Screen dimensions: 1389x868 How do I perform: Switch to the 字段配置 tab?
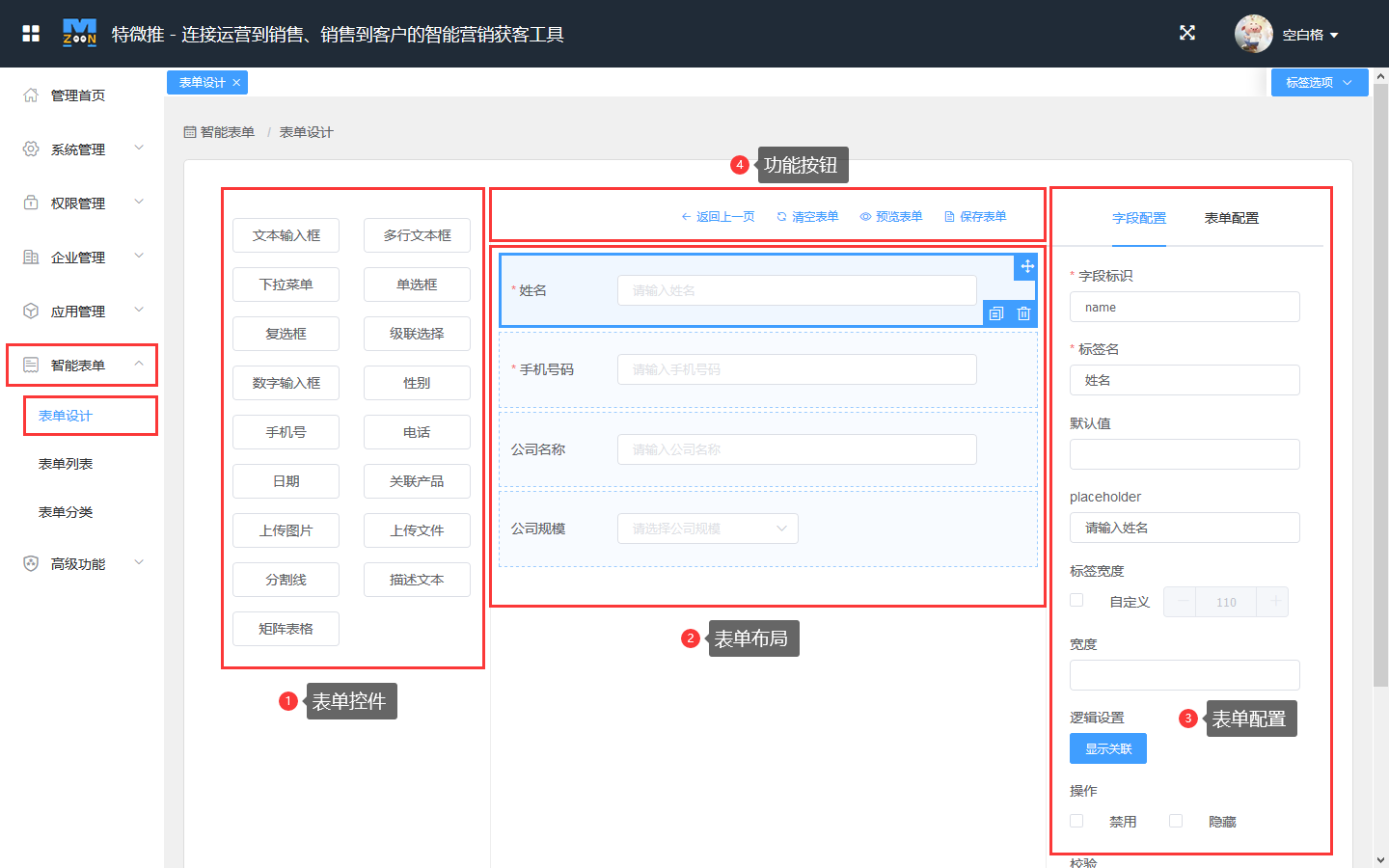coord(1139,218)
